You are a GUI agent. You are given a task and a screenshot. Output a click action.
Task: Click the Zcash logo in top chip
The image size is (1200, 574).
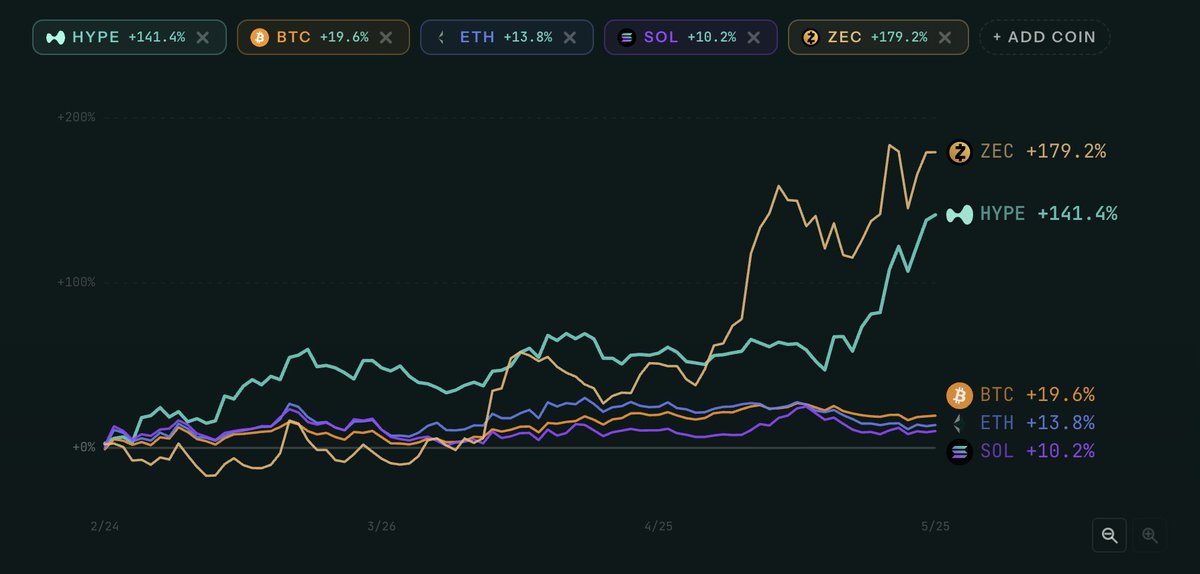[811, 37]
